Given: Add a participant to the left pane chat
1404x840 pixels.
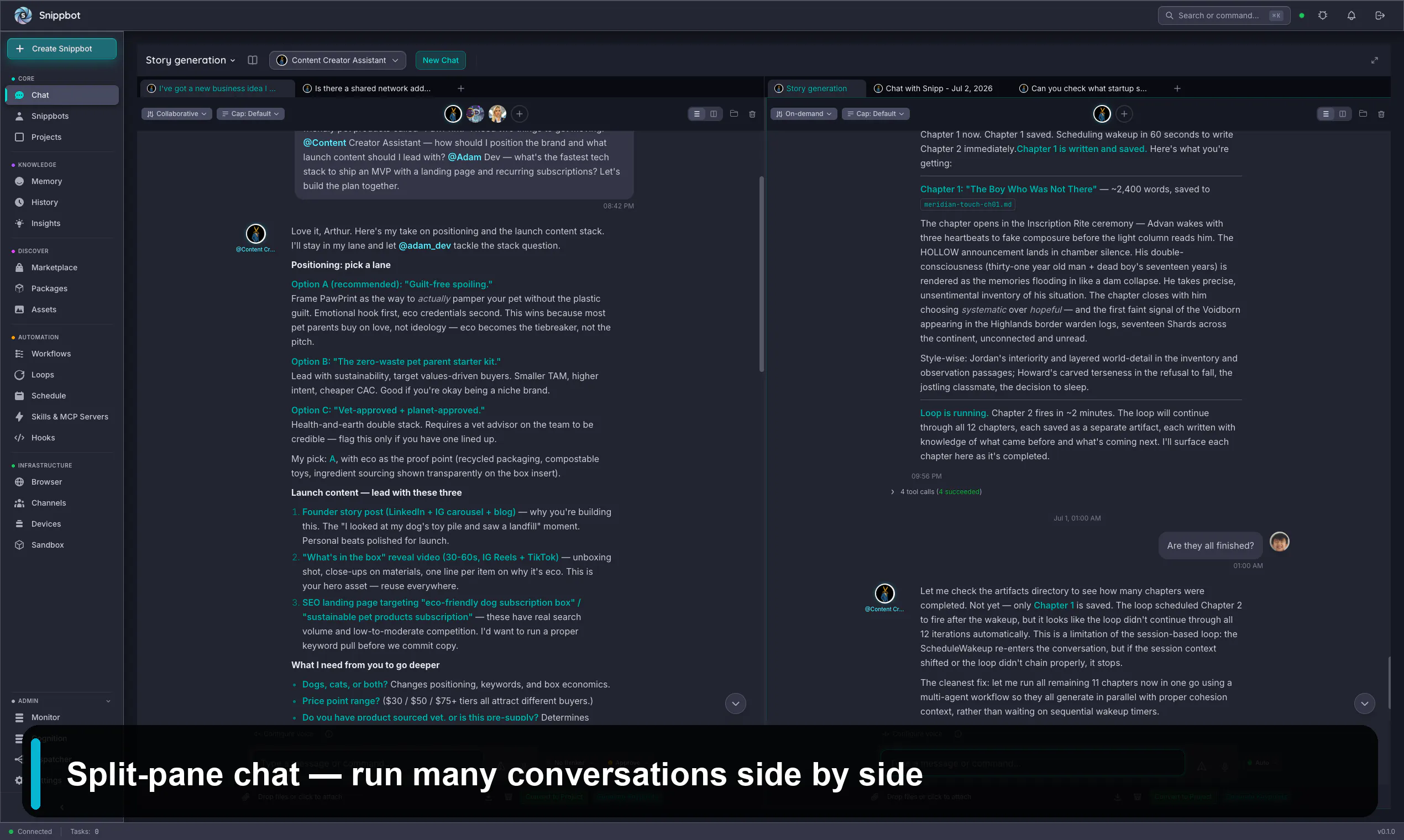Looking at the screenshot, I should pos(519,114).
